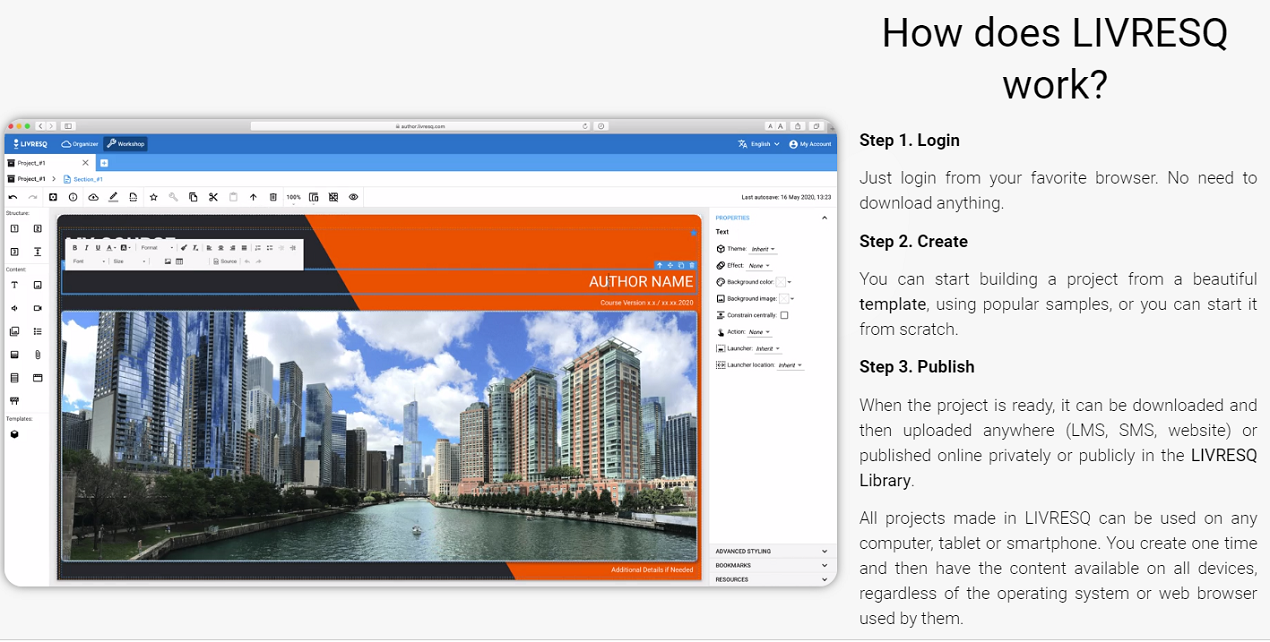Click Project_#1 in the breadcrumb
1270x642 pixels.
click(x=26, y=179)
